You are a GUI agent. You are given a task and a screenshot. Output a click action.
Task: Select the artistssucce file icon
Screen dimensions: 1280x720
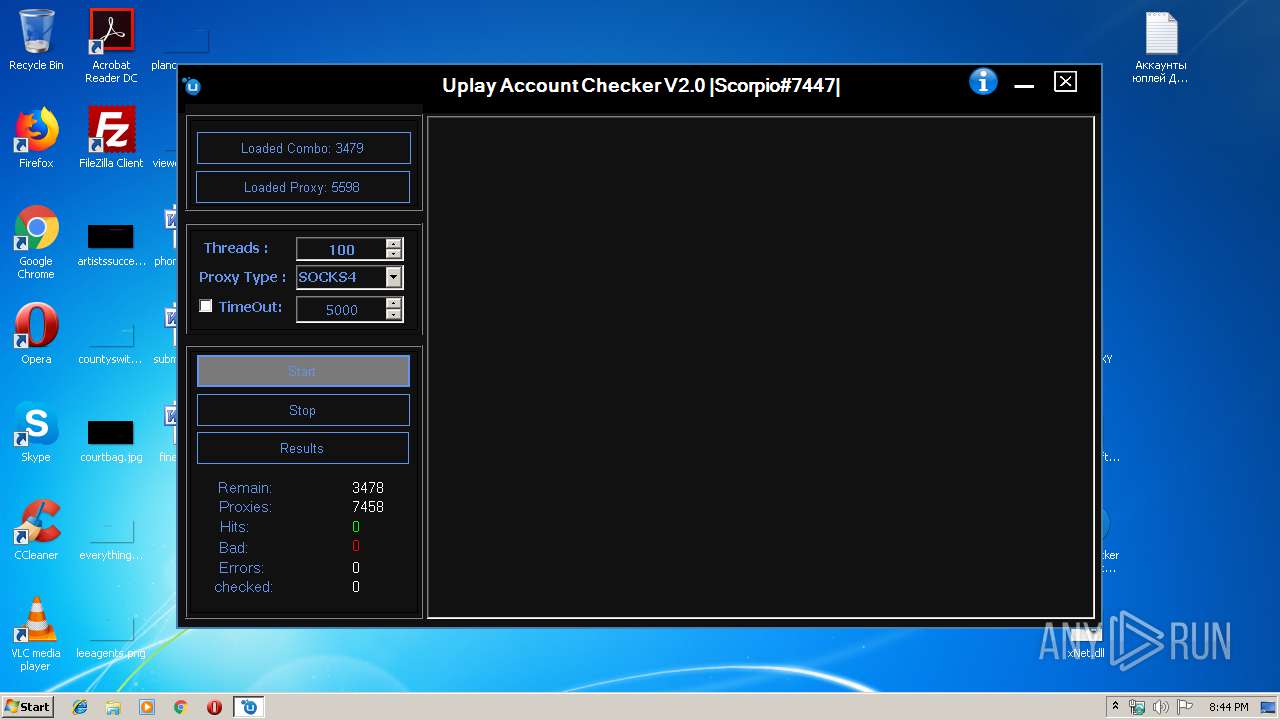coord(111,245)
